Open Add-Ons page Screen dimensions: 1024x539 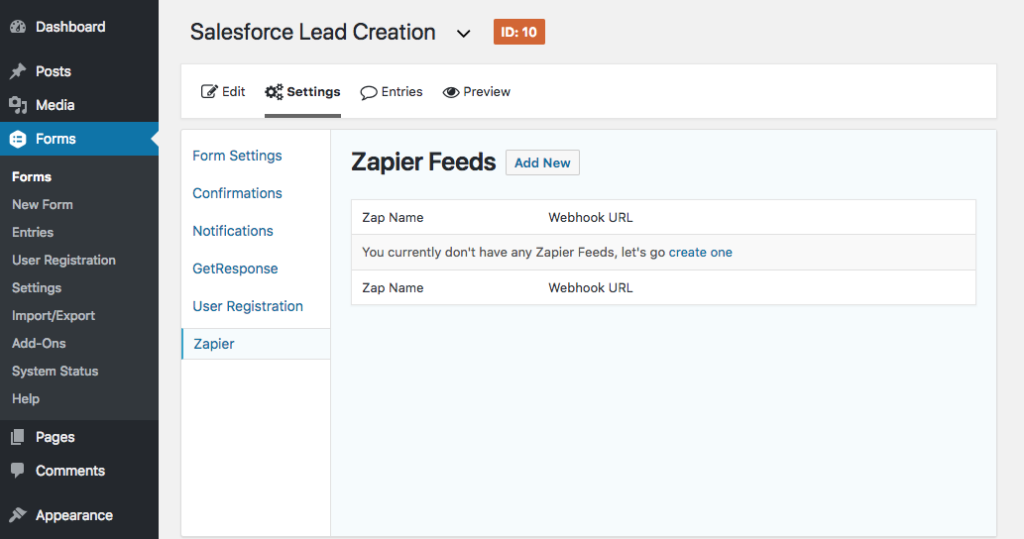(x=39, y=343)
